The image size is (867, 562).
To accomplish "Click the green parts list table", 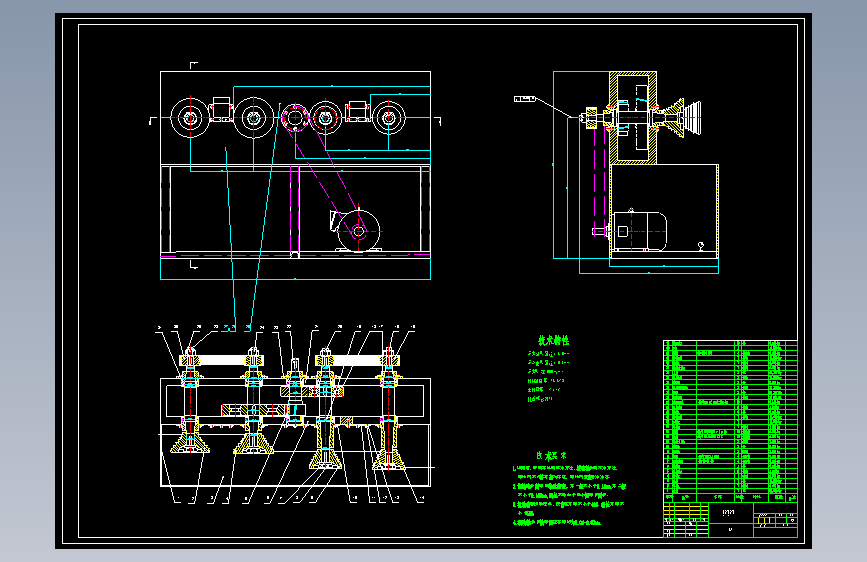I will pyautogui.click(x=730, y=421).
